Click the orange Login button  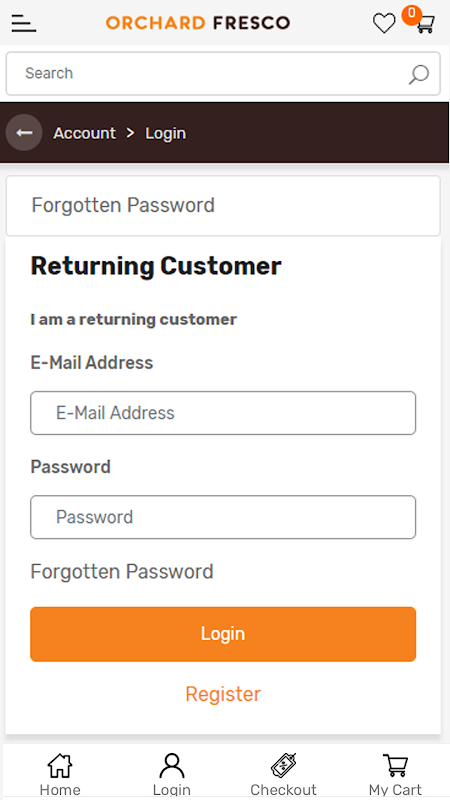click(223, 634)
